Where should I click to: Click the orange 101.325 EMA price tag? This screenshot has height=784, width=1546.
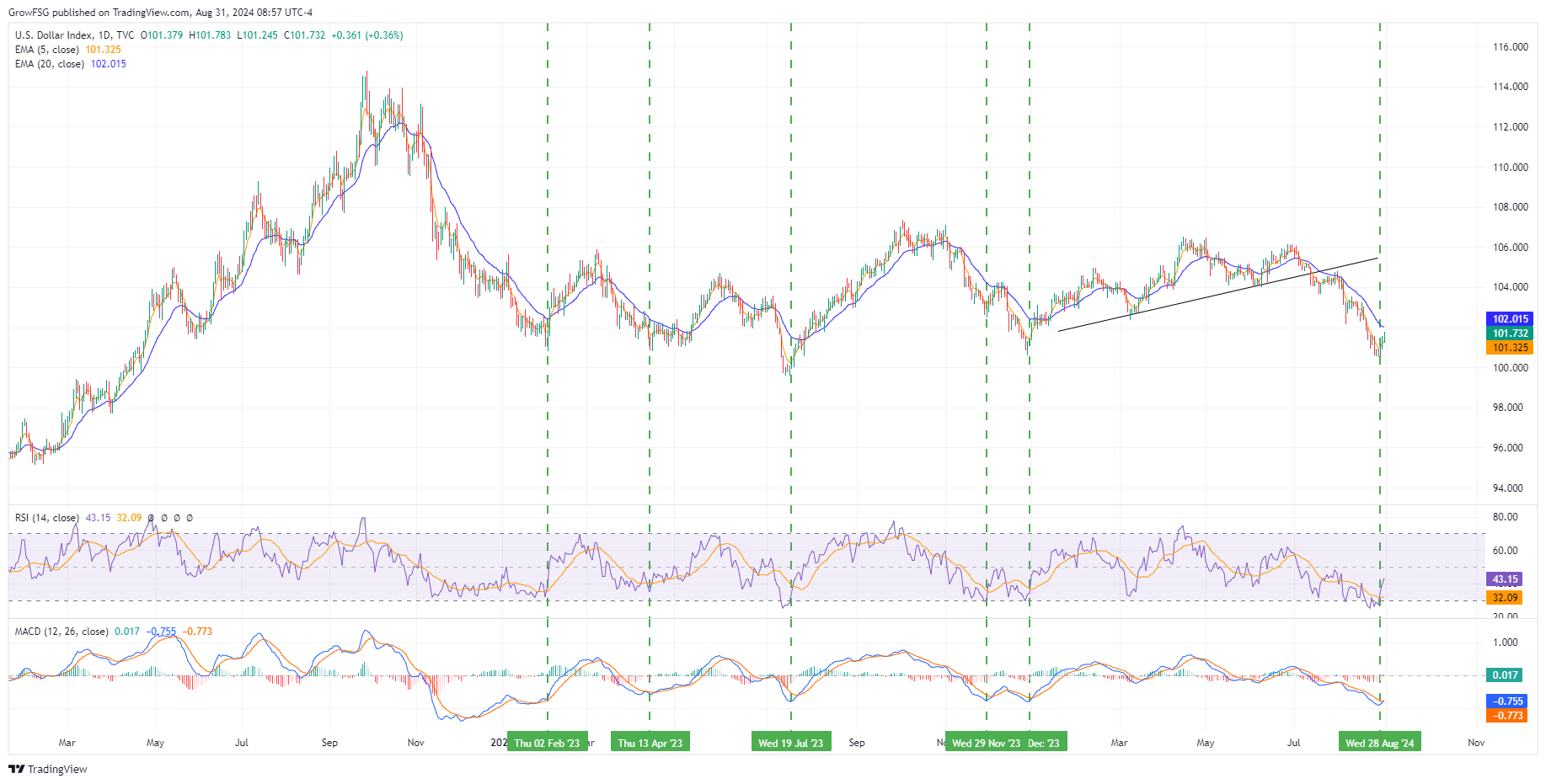coord(1509,348)
